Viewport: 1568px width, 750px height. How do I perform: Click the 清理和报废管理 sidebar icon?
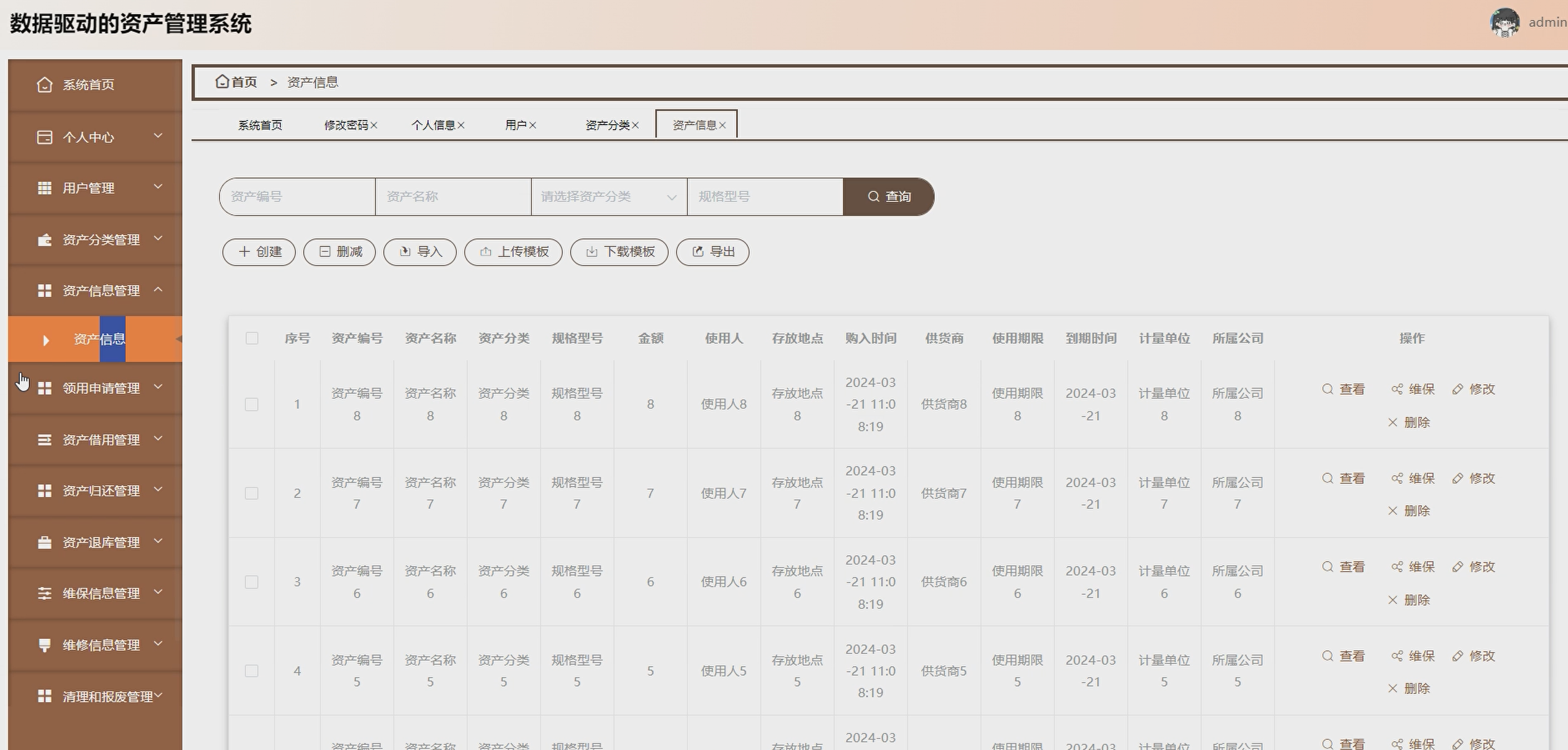pos(44,696)
